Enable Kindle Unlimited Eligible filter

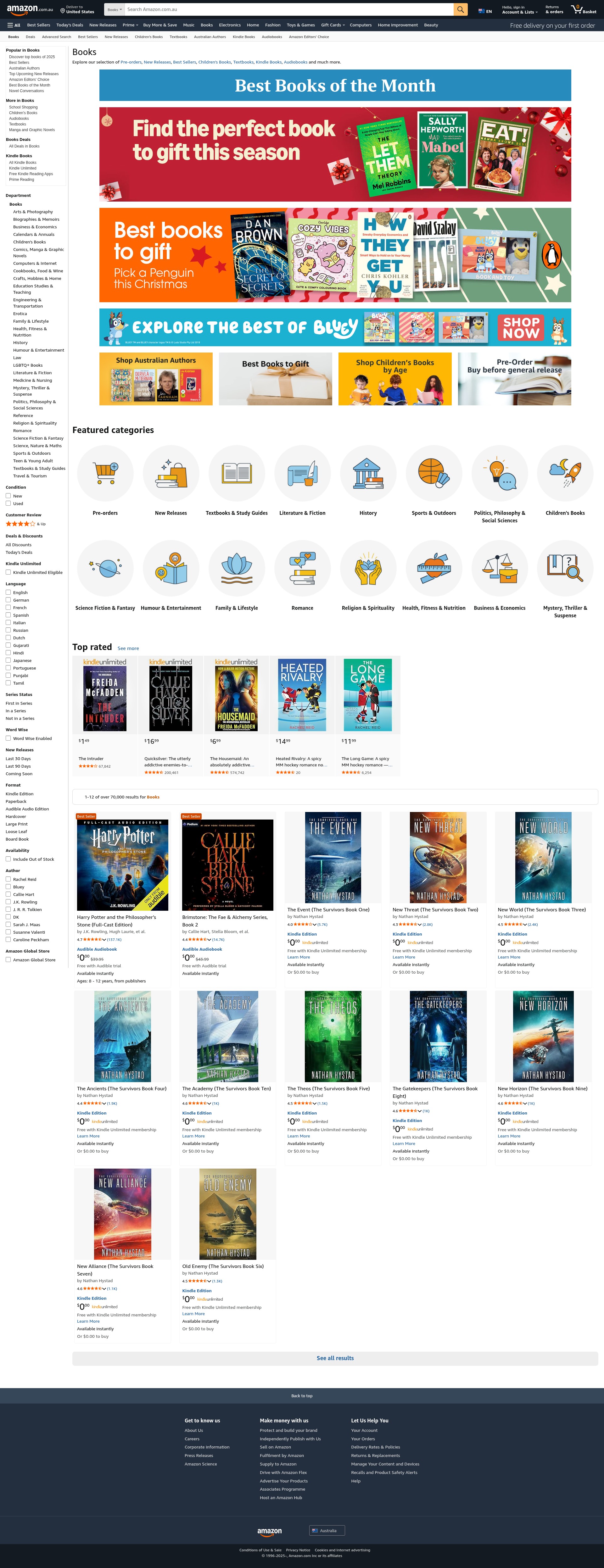[x=8, y=572]
